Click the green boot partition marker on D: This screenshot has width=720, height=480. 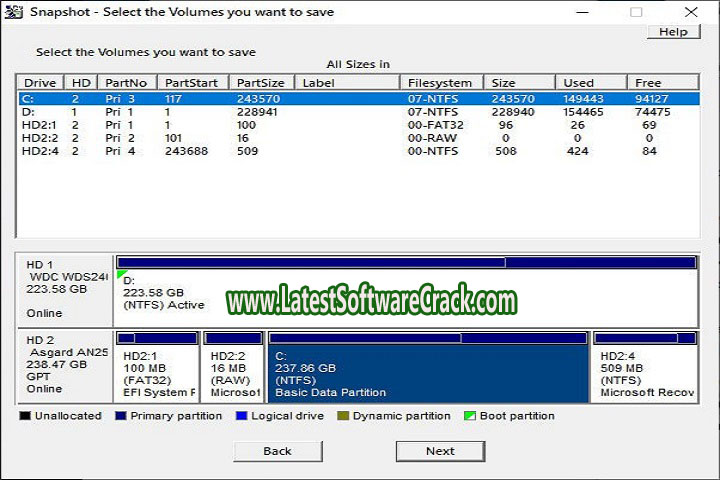tap(121, 274)
